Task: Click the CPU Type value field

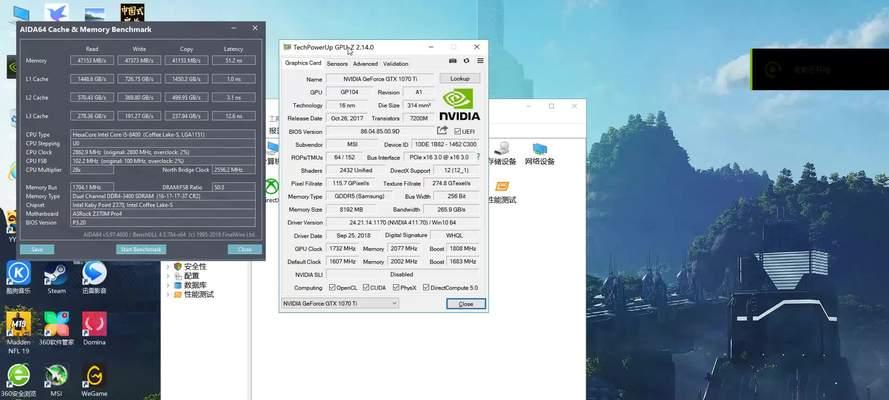Action: pyautogui.click(x=163, y=135)
